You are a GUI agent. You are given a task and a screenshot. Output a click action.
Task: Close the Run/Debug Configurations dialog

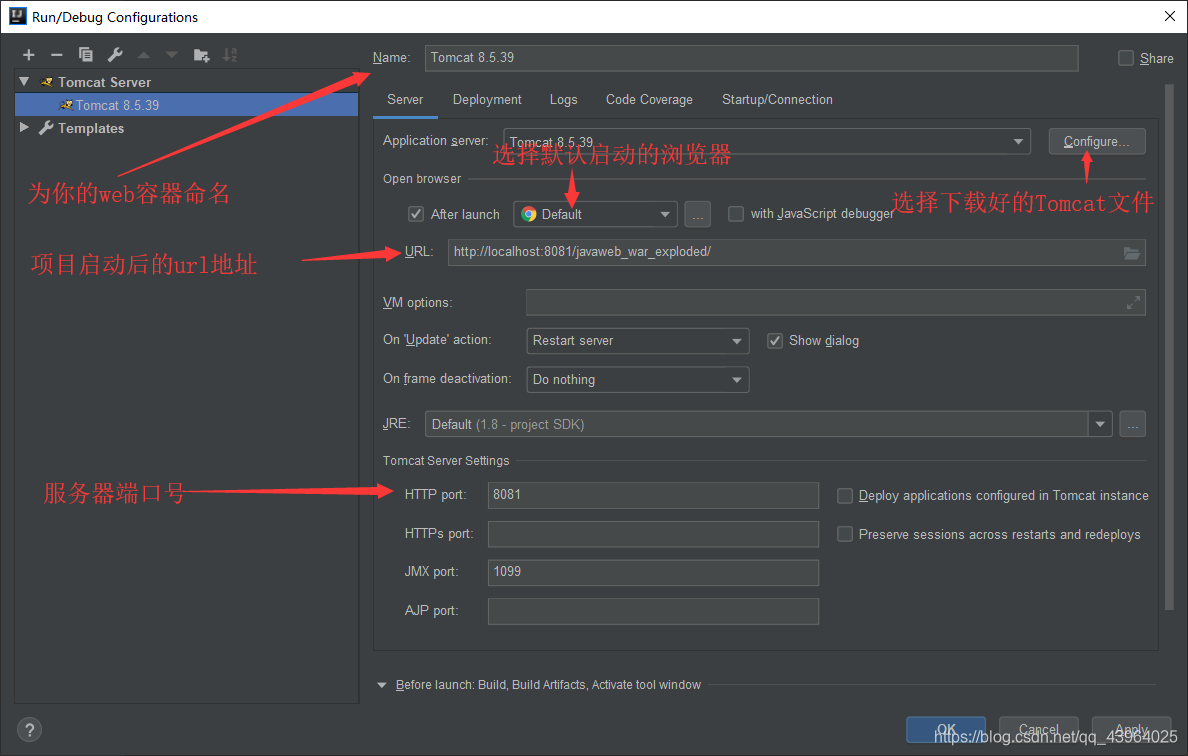click(x=1169, y=16)
